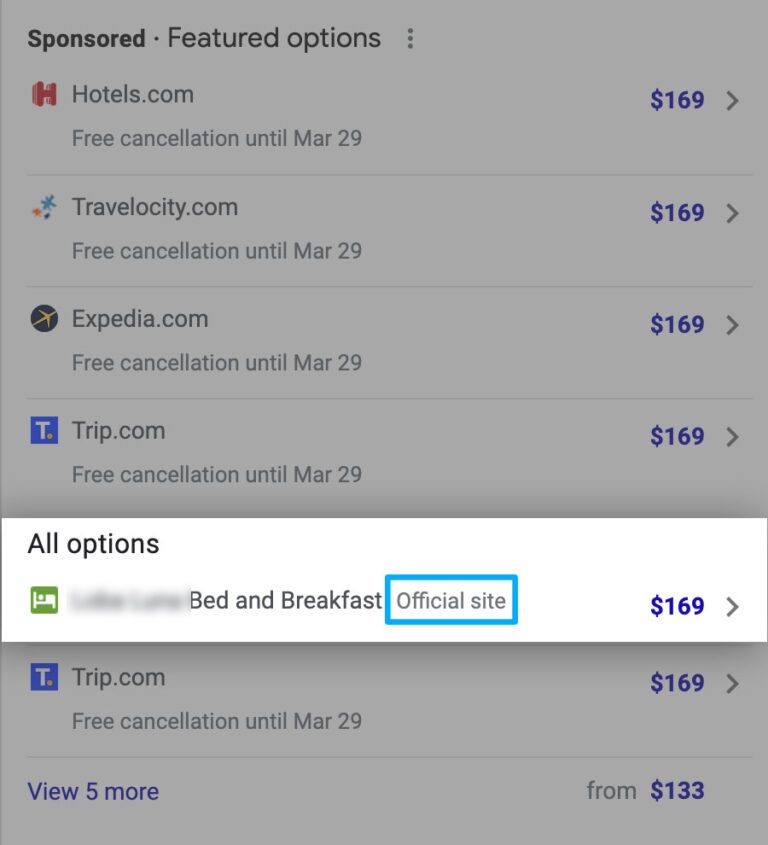Click the View 5 more link

coord(93,791)
